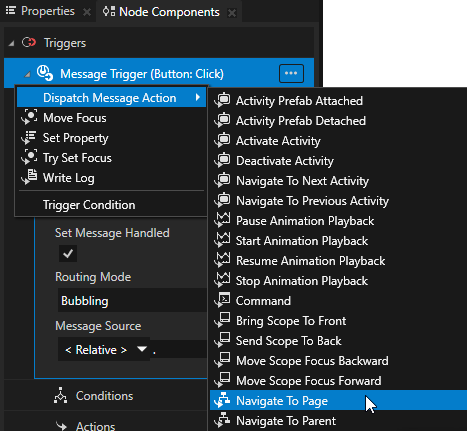Image resolution: width=467 pixels, height=431 pixels.
Task: Click the Actions arrow icon
Action: pyautogui.click(x=61, y=426)
